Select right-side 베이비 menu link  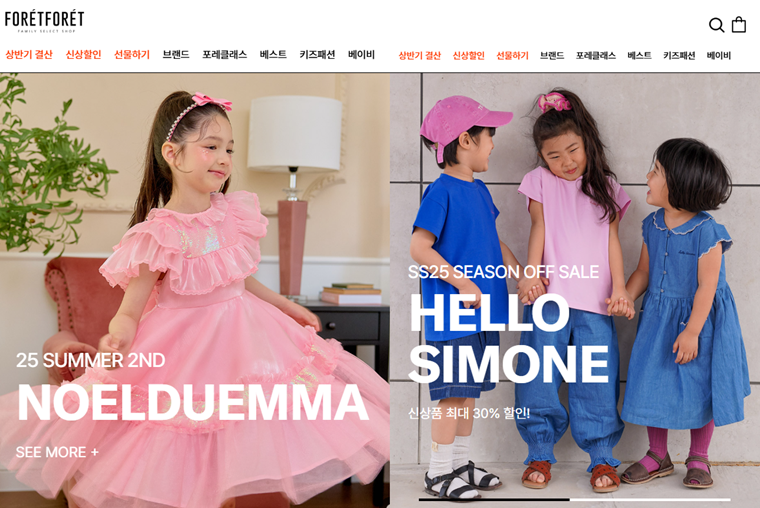(x=719, y=56)
